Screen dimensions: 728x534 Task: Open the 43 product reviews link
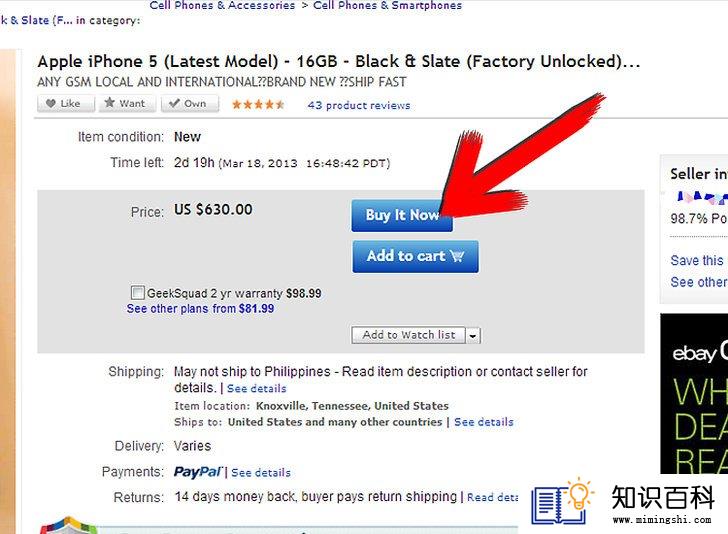[359, 105]
